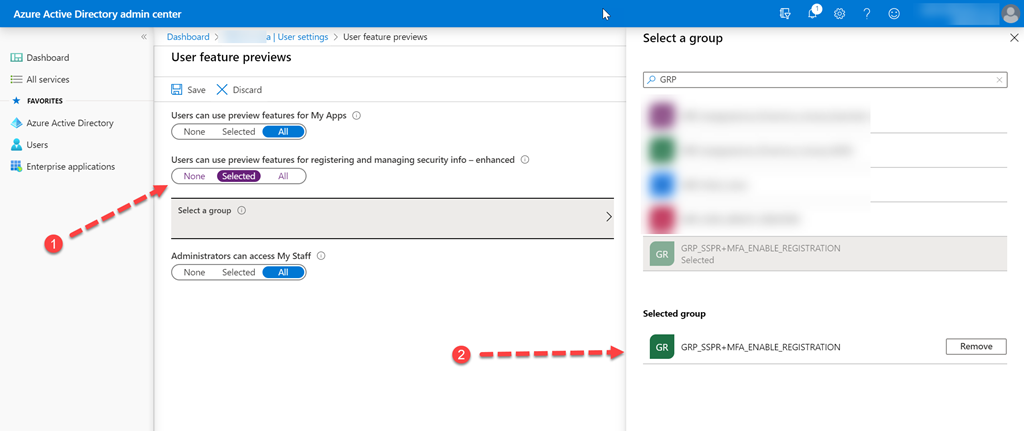Select the blurred green group result
Image resolution: width=1024 pixels, height=431 pixels.
tap(824, 150)
